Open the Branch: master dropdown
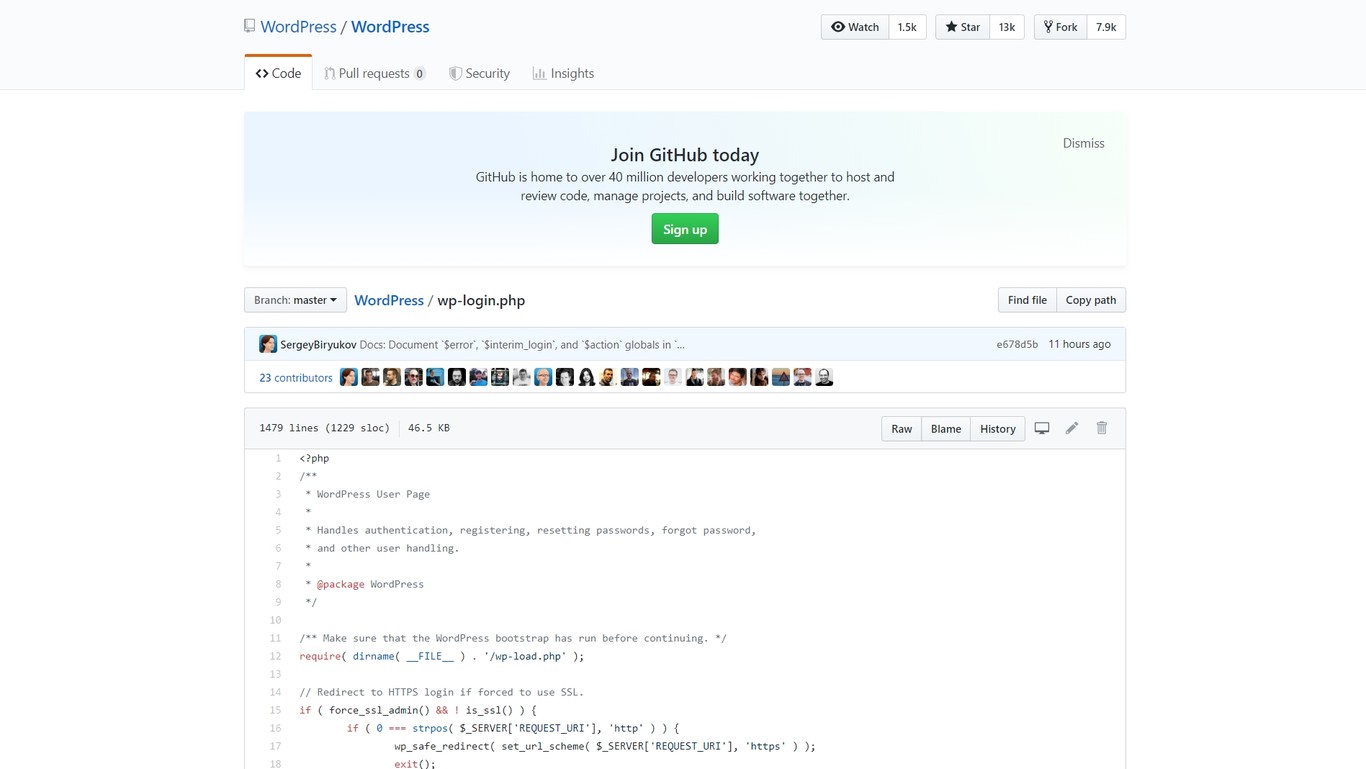The height and width of the screenshot is (769, 1366). (294, 299)
